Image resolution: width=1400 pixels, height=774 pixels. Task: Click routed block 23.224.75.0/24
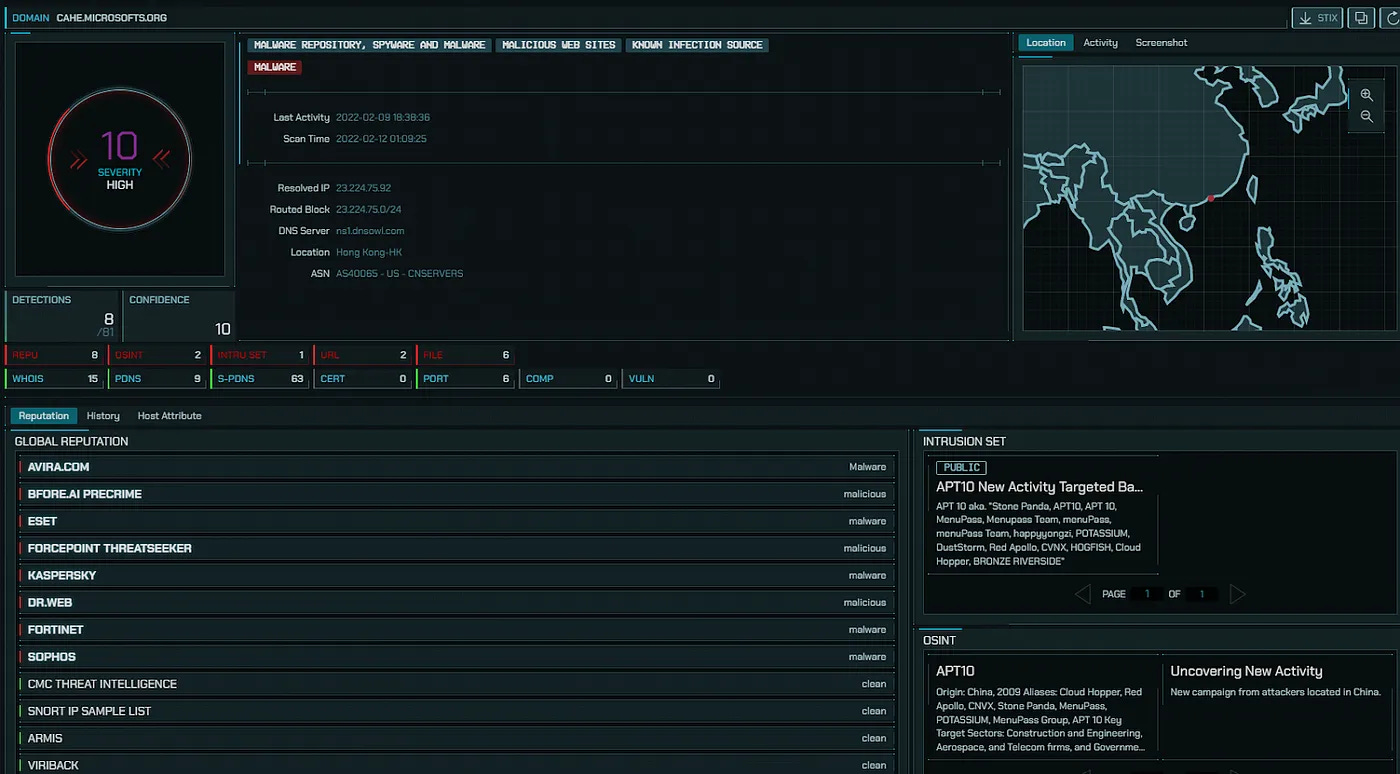[369, 209]
